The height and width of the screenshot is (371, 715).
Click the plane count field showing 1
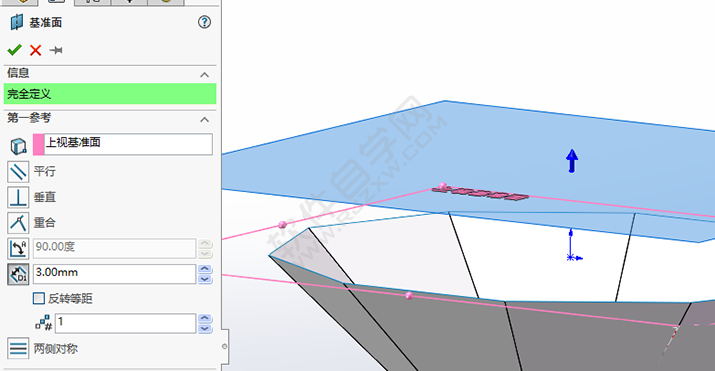point(125,323)
